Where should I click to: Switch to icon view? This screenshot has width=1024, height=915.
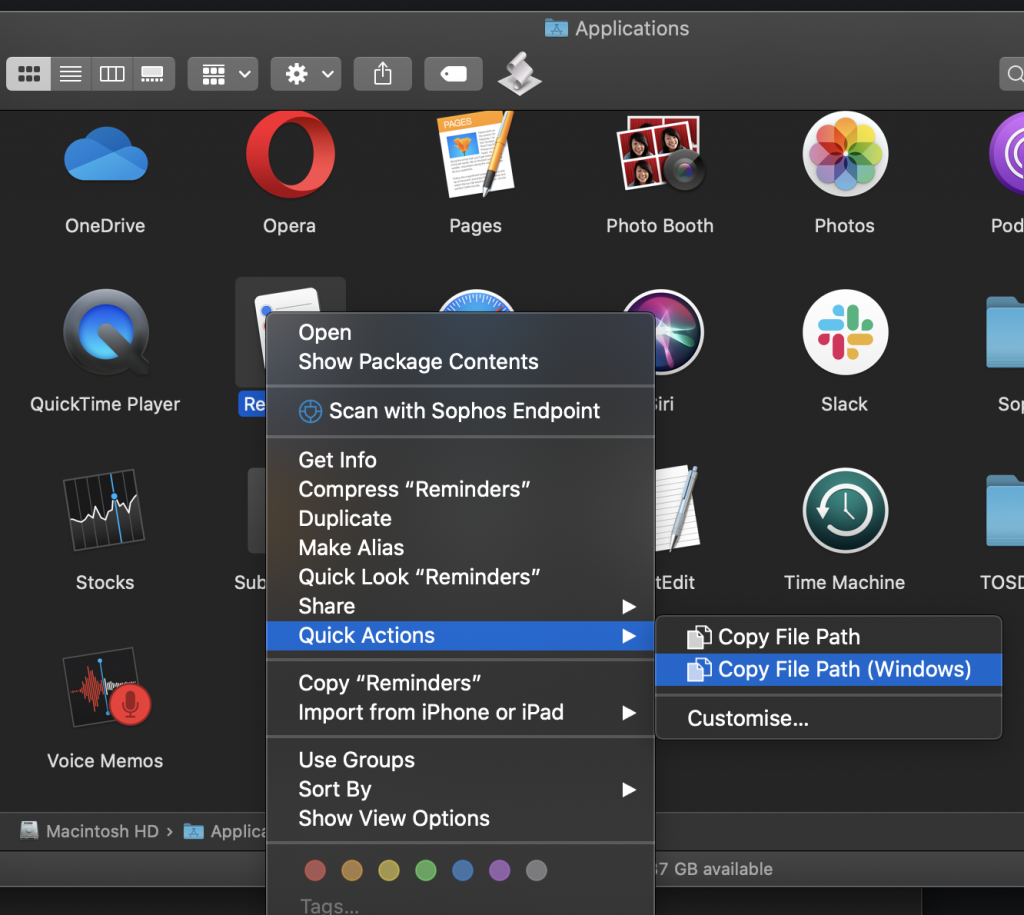coord(29,74)
